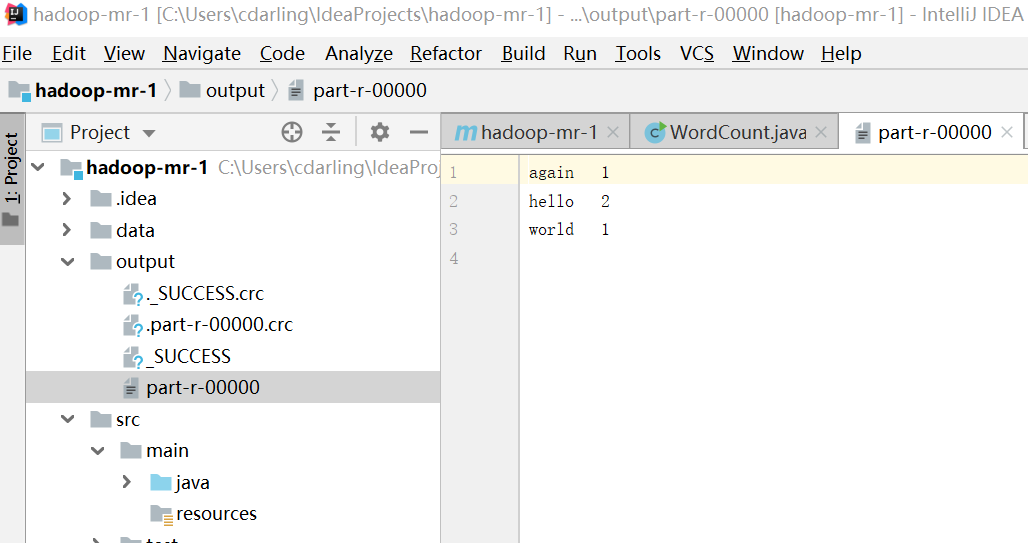Screen dimensions: 1028x543
Task: Click the Maven 'm' icon on hadoop-mr-1 tab
Action: (465, 133)
